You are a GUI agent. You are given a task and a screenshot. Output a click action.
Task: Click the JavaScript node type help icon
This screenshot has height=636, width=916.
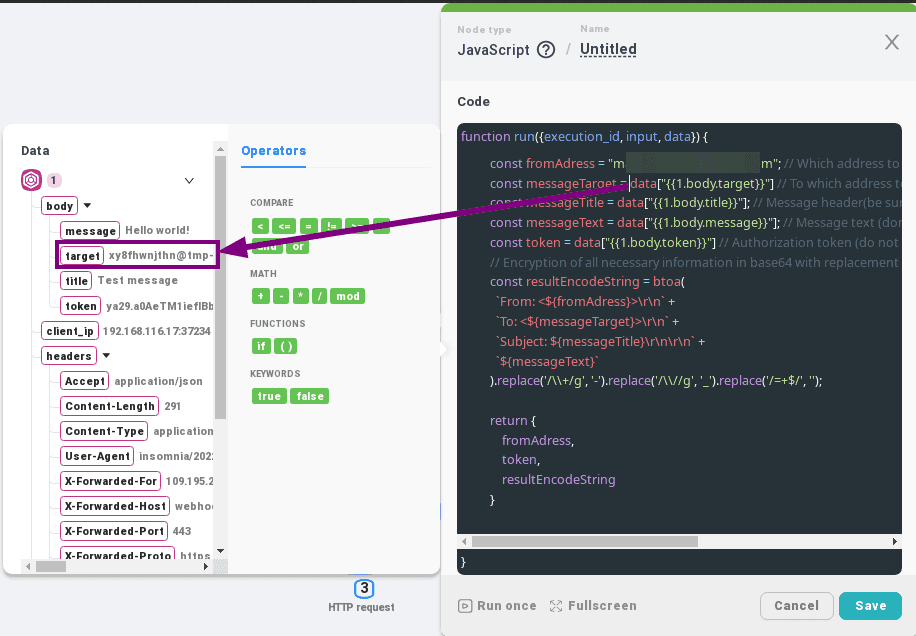(x=546, y=50)
